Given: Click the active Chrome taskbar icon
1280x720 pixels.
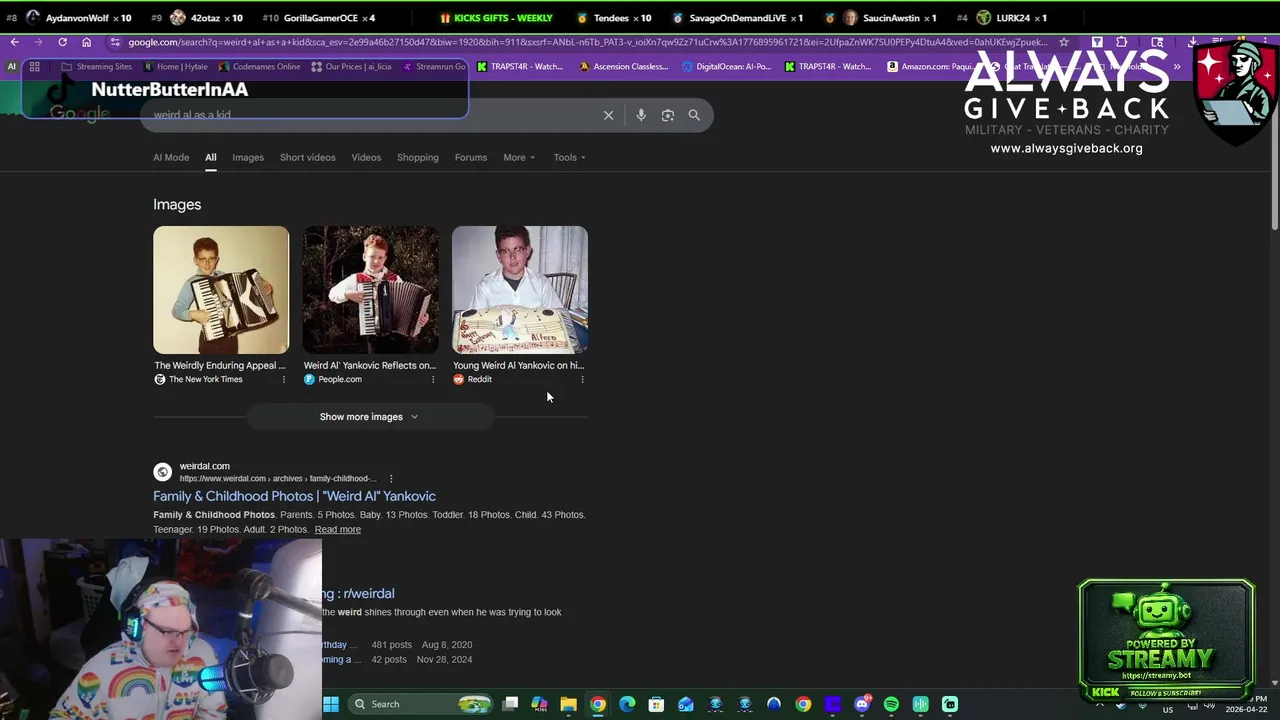Looking at the screenshot, I should [x=597, y=704].
